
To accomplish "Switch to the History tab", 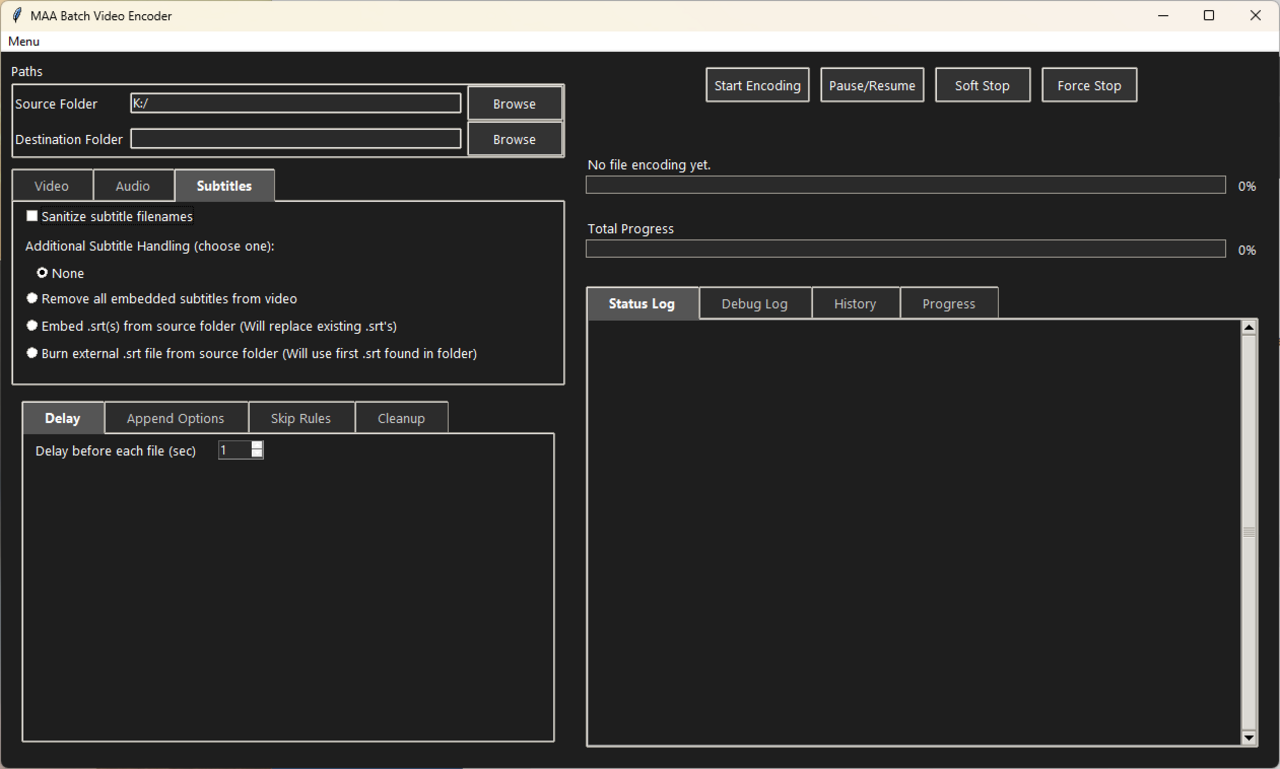I will pyautogui.click(x=855, y=303).
